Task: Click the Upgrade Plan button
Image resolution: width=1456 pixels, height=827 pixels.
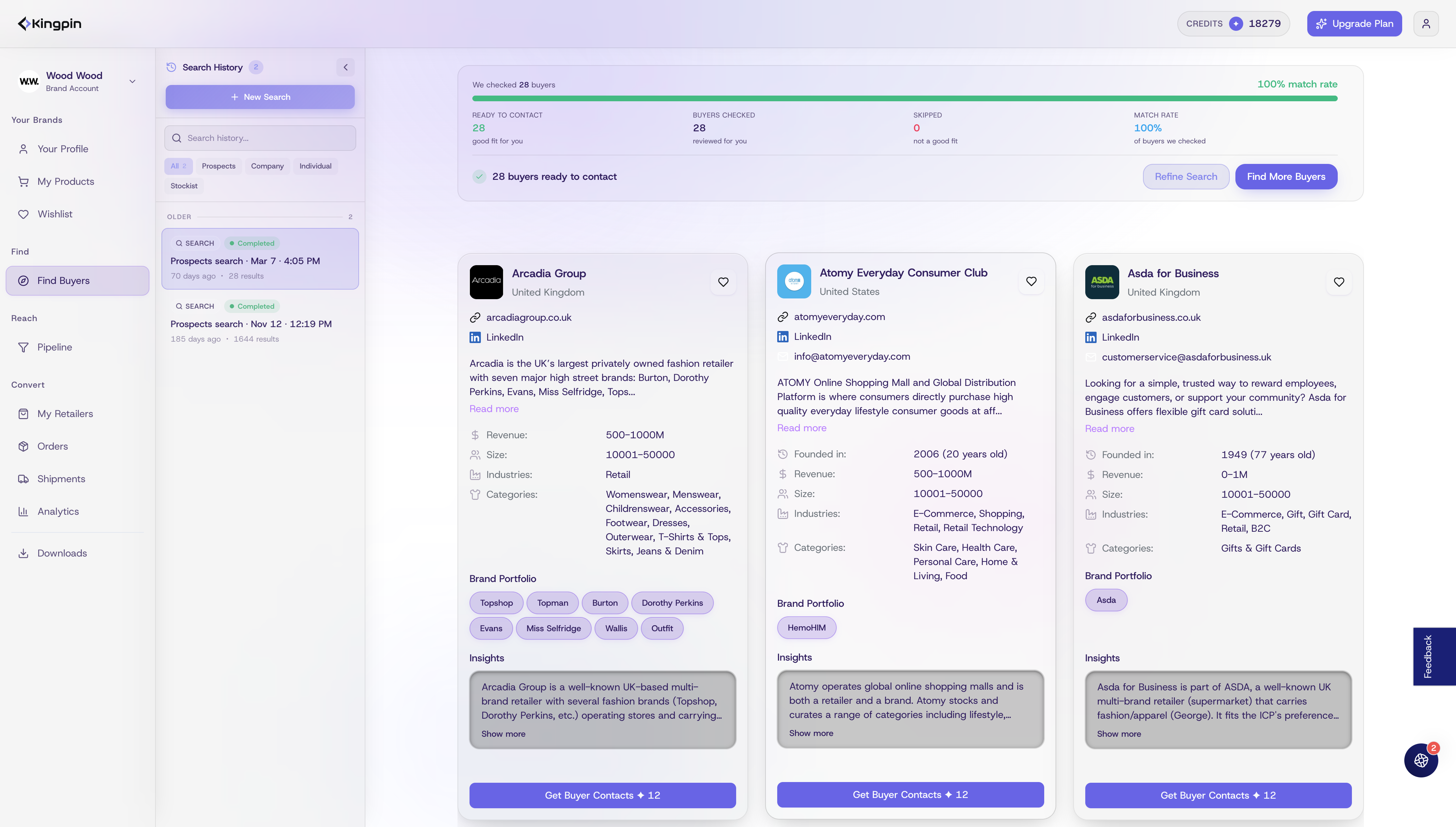Action: point(1354,24)
